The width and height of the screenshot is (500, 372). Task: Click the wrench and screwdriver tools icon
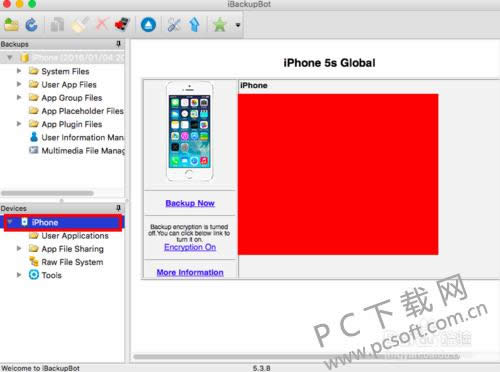[174, 25]
